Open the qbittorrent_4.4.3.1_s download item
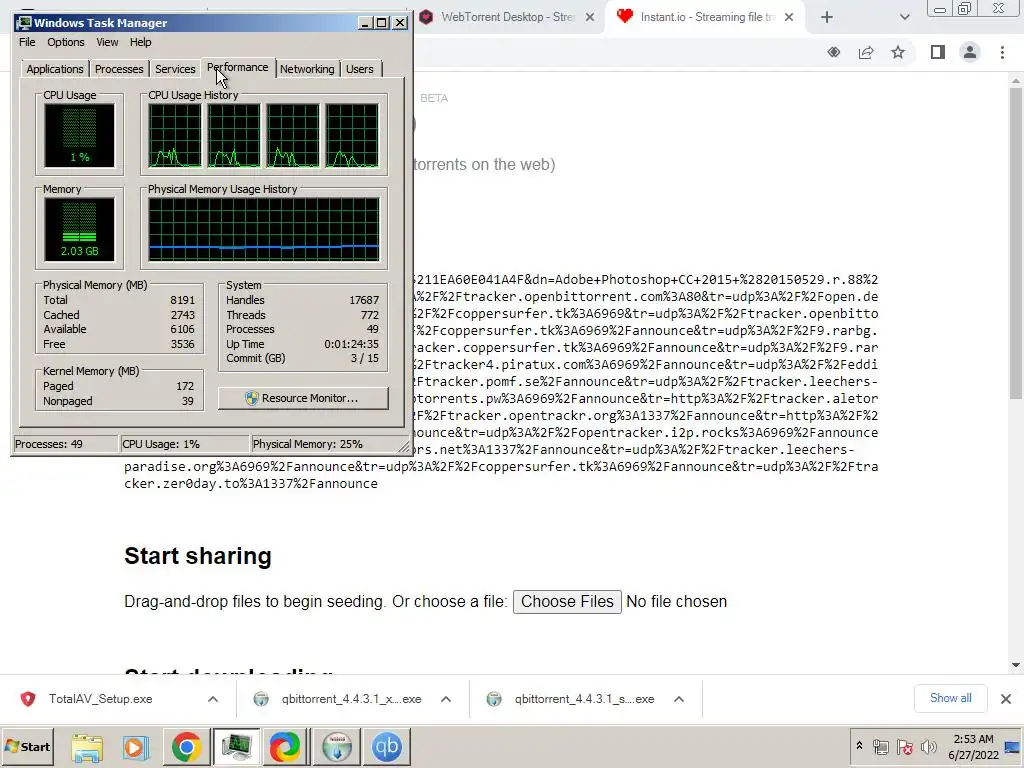 [584, 699]
